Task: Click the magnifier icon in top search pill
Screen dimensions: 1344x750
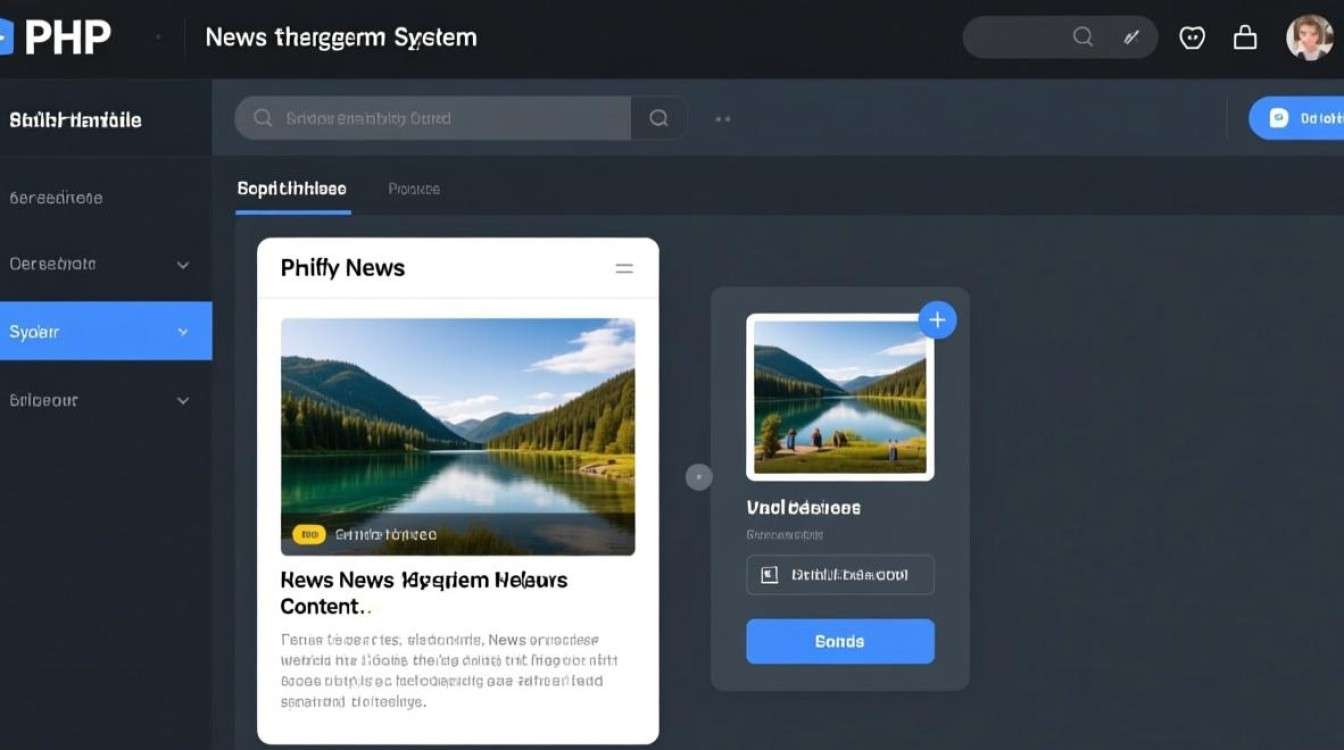Action: (x=1082, y=37)
